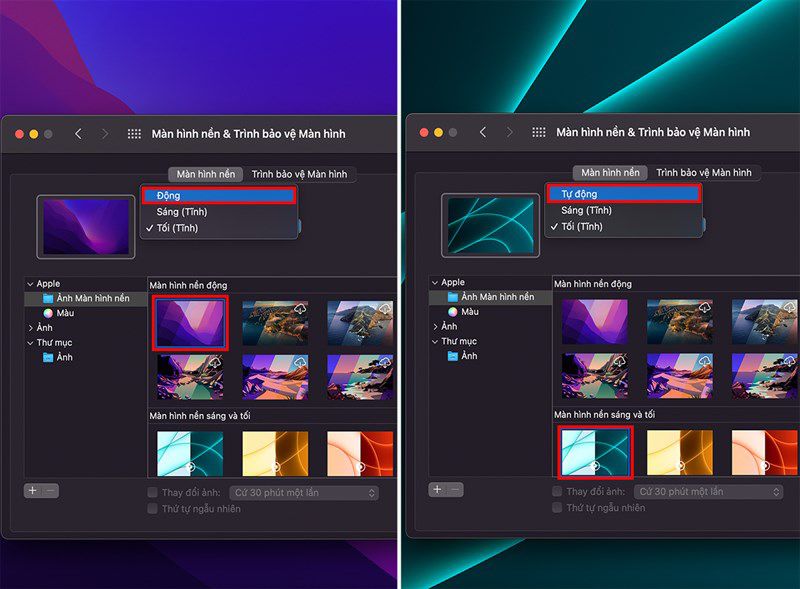The height and width of the screenshot is (589, 800).
Task: Click back arrow in right window toolbar
Action: coord(483,132)
